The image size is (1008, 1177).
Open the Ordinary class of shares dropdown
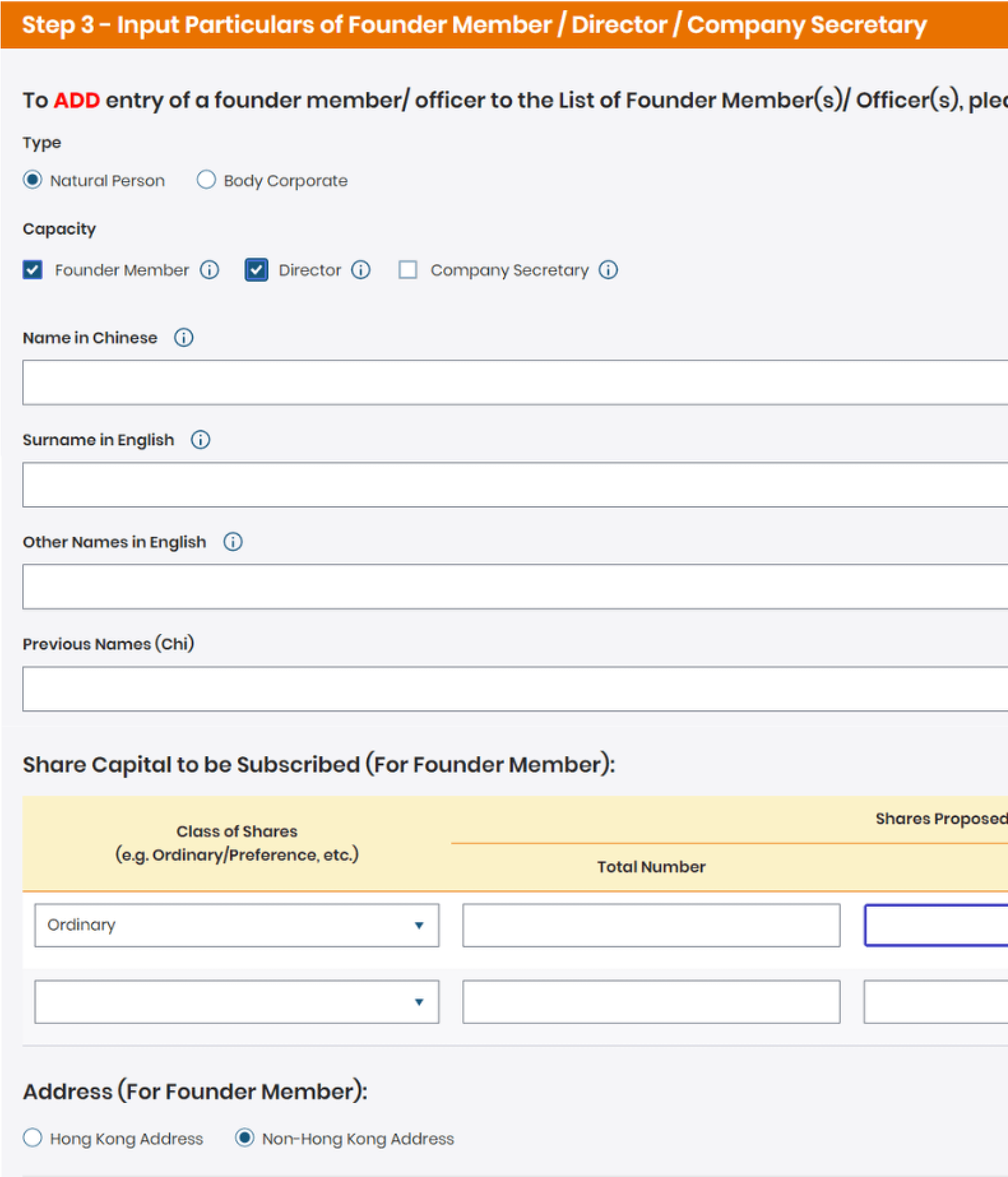[237, 925]
